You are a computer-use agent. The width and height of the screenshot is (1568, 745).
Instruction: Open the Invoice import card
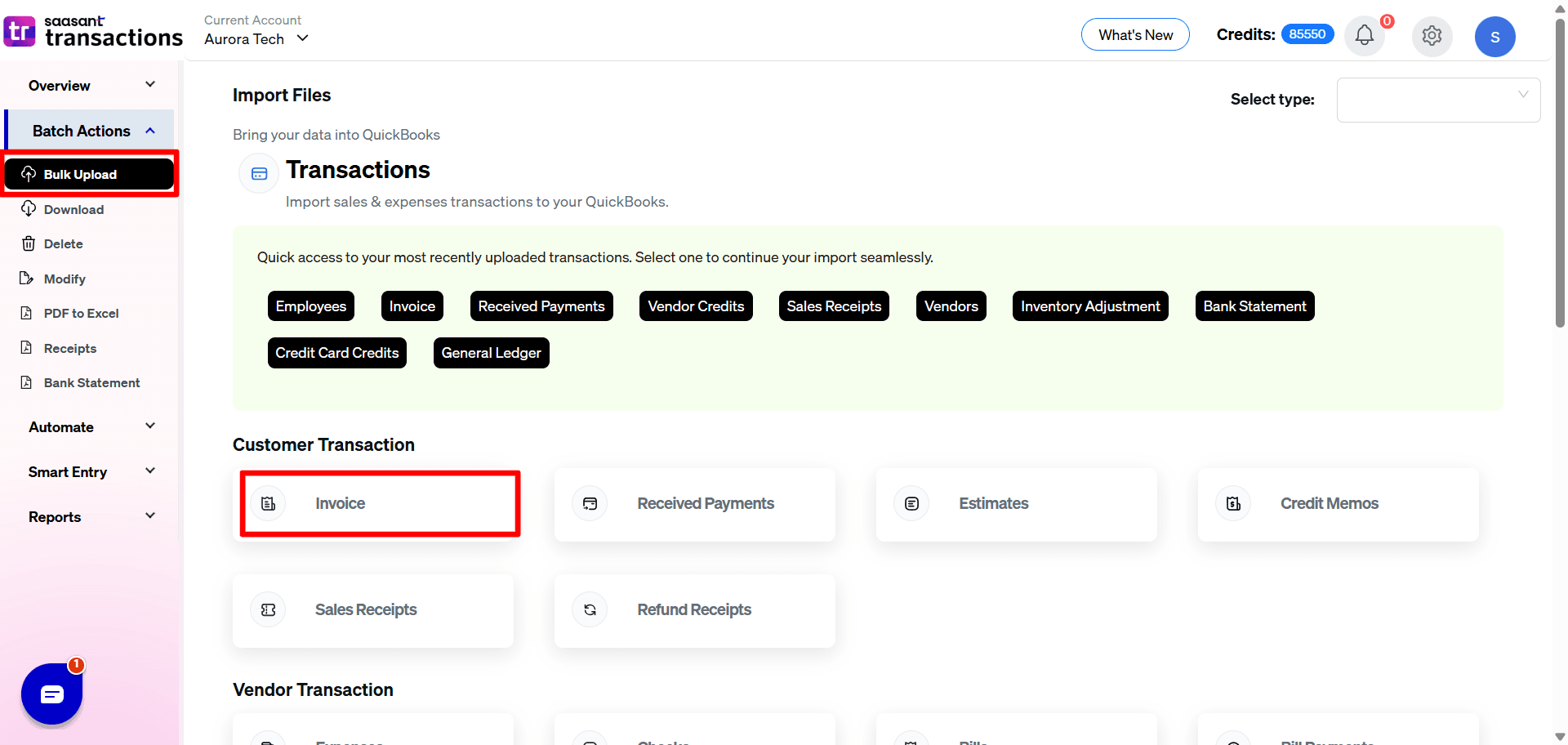[373, 504]
